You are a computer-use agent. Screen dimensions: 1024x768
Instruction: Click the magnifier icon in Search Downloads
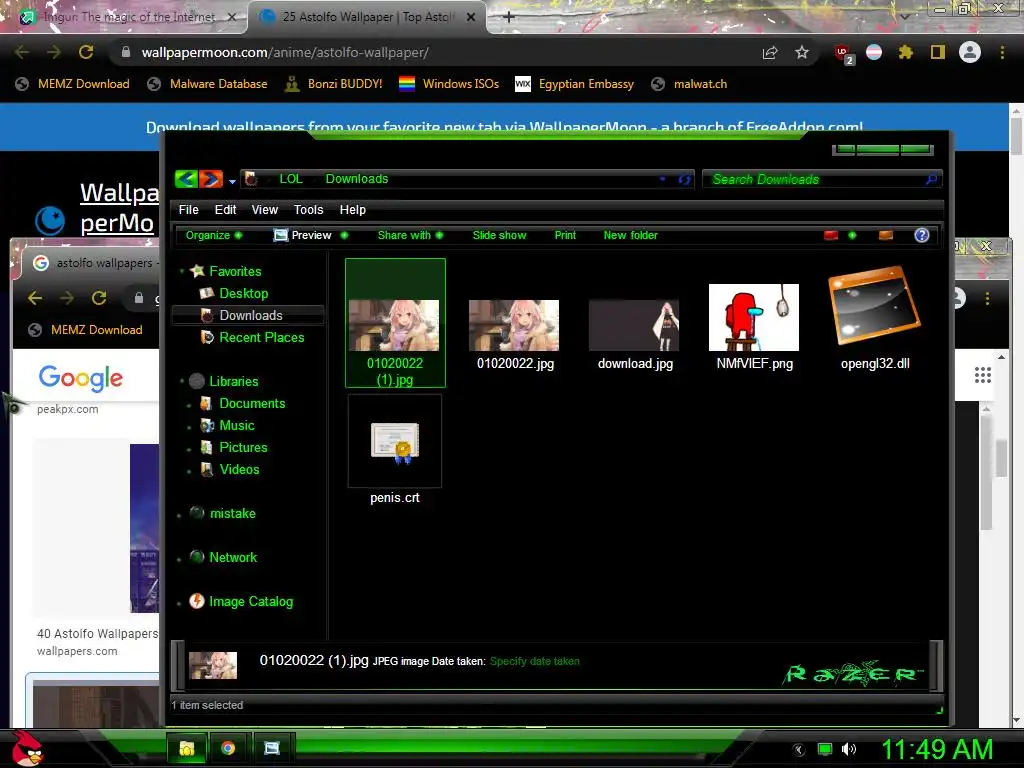pyautogui.click(x=931, y=179)
